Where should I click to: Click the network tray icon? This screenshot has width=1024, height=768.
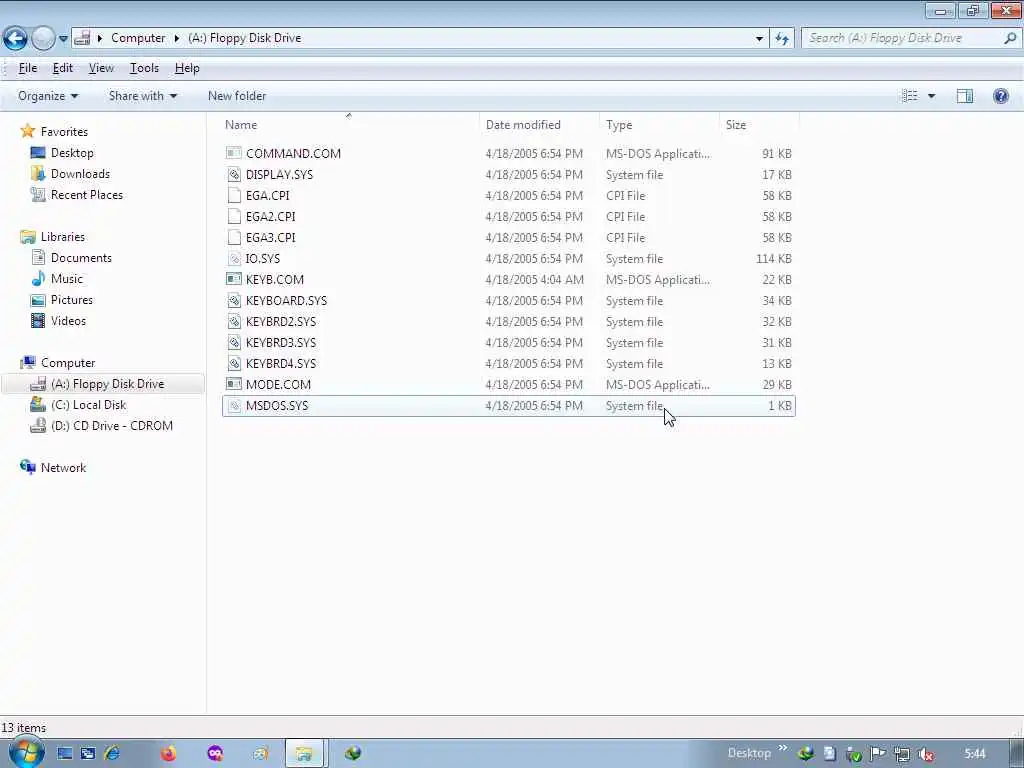[x=902, y=754]
